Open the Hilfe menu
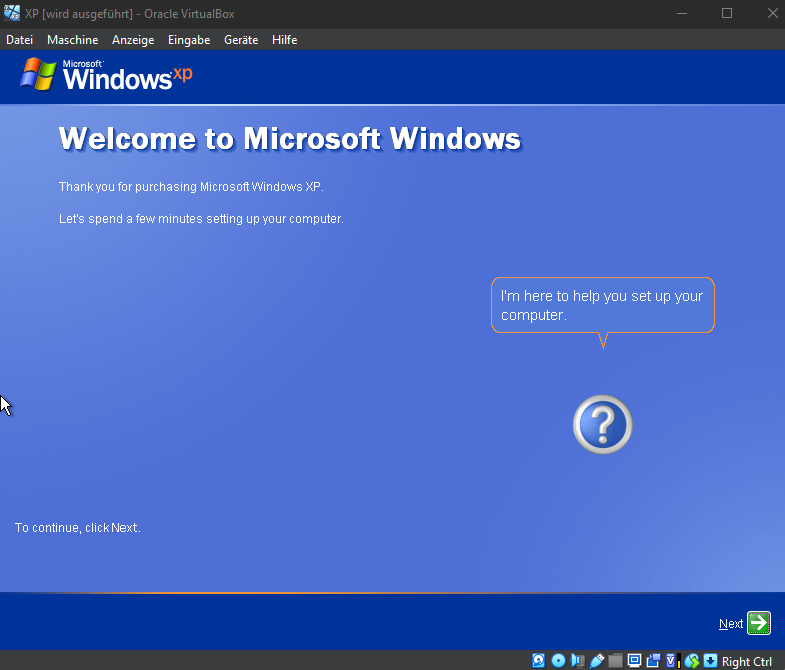Viewport: 785px width, 670px height. point(284,40)
